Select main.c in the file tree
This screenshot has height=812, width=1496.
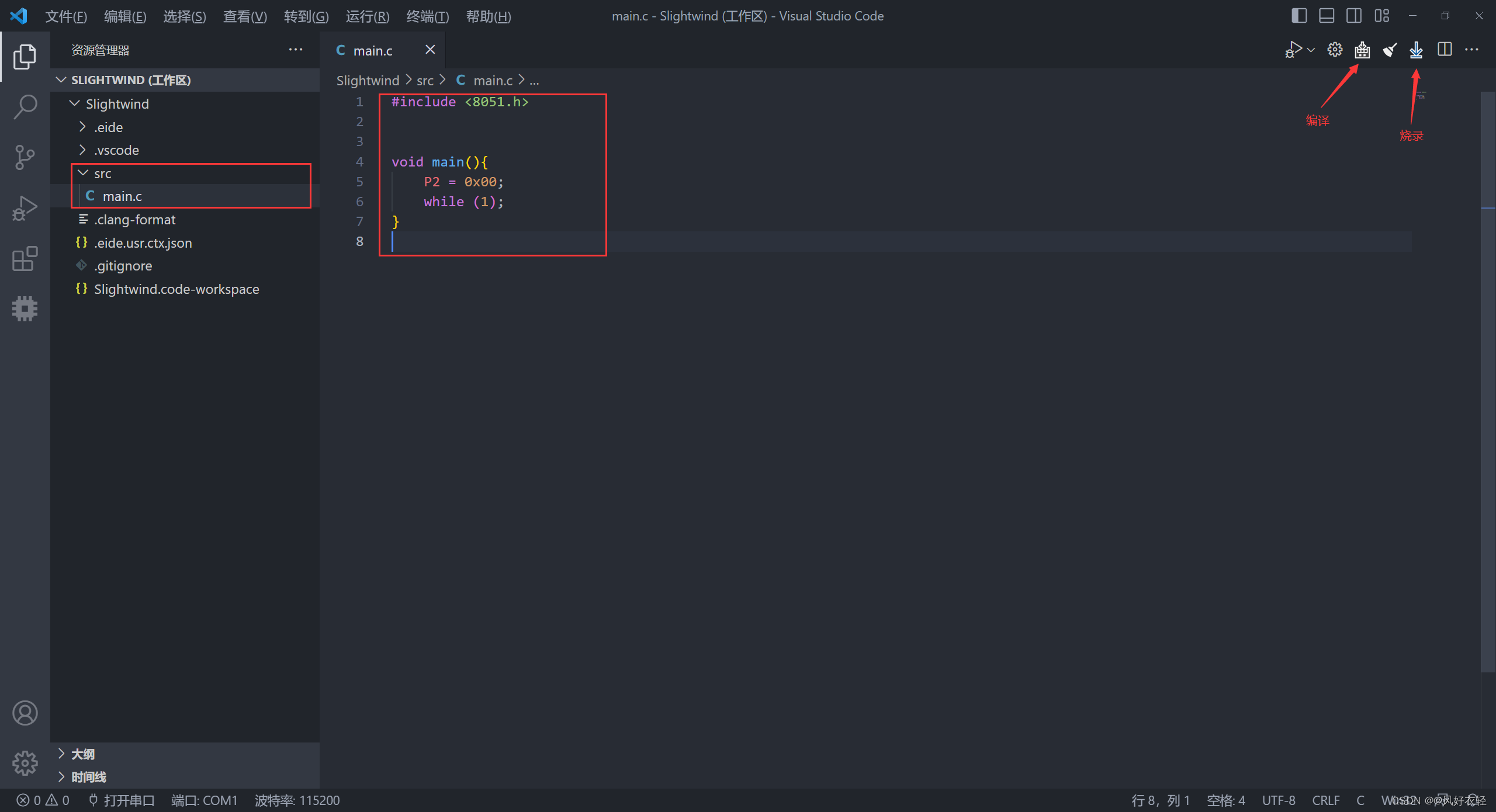(185, 196)
